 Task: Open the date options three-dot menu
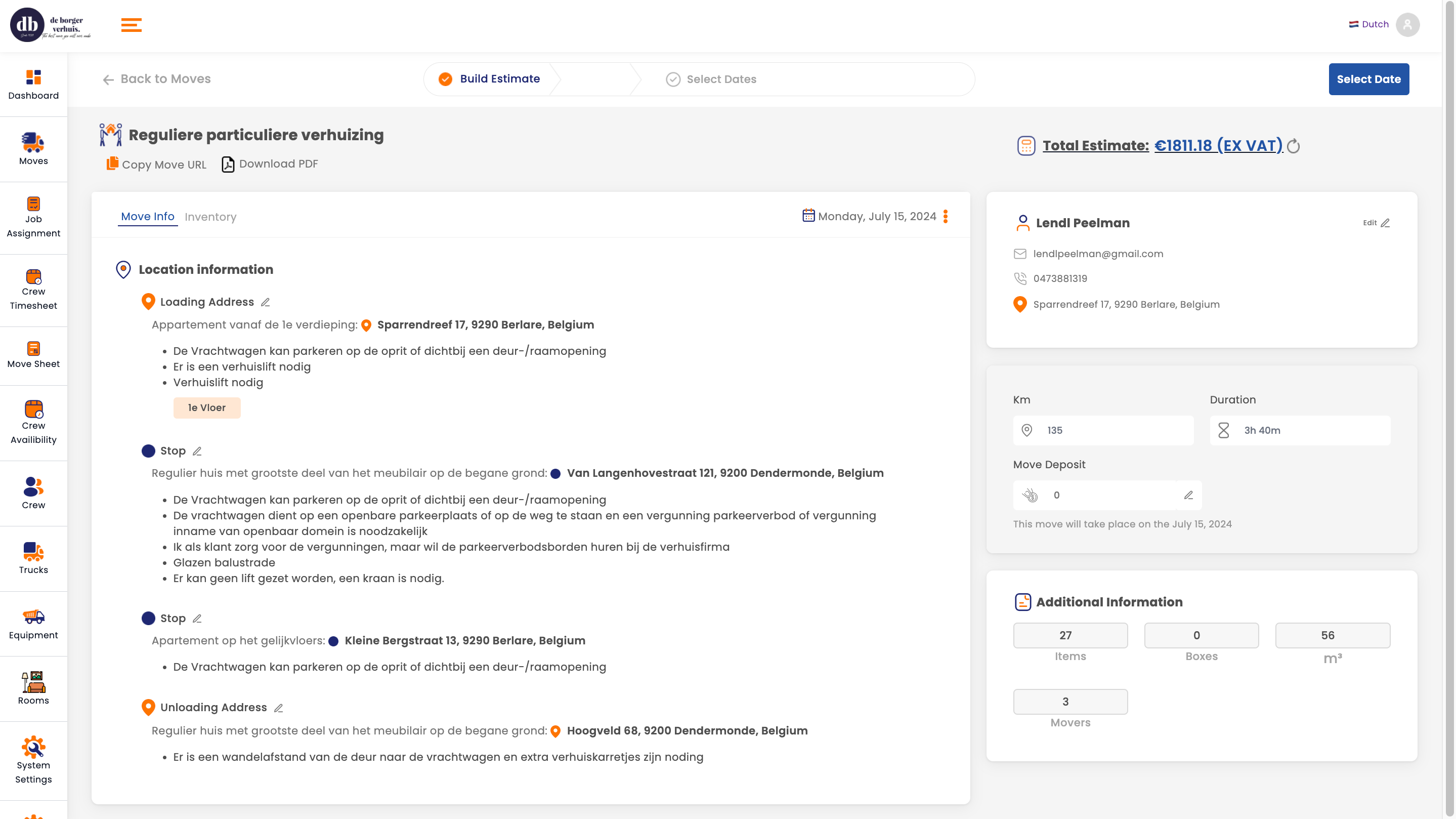tap(946, 217)
